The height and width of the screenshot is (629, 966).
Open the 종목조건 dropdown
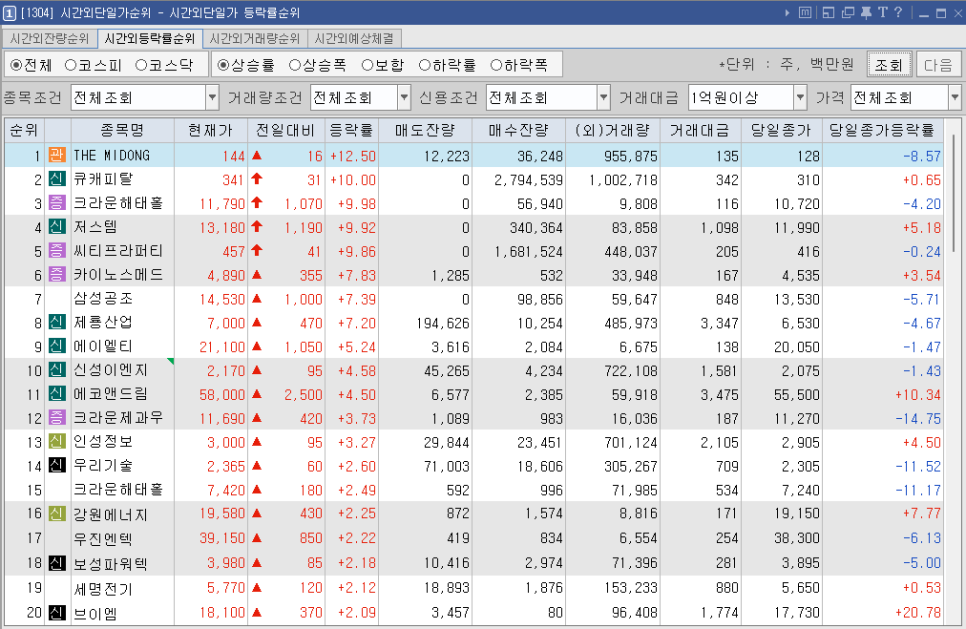[212, 97]
